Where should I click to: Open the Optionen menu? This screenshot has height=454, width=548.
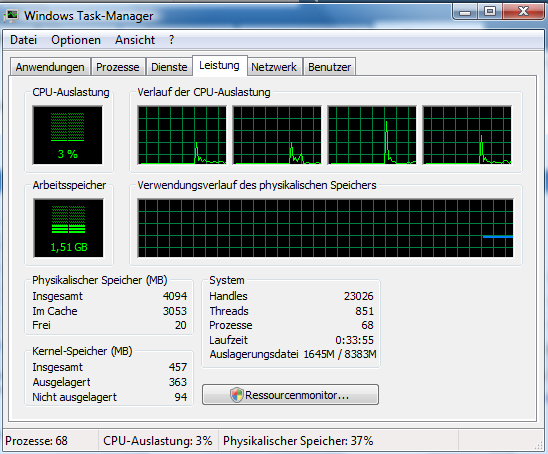pos(76,40)
